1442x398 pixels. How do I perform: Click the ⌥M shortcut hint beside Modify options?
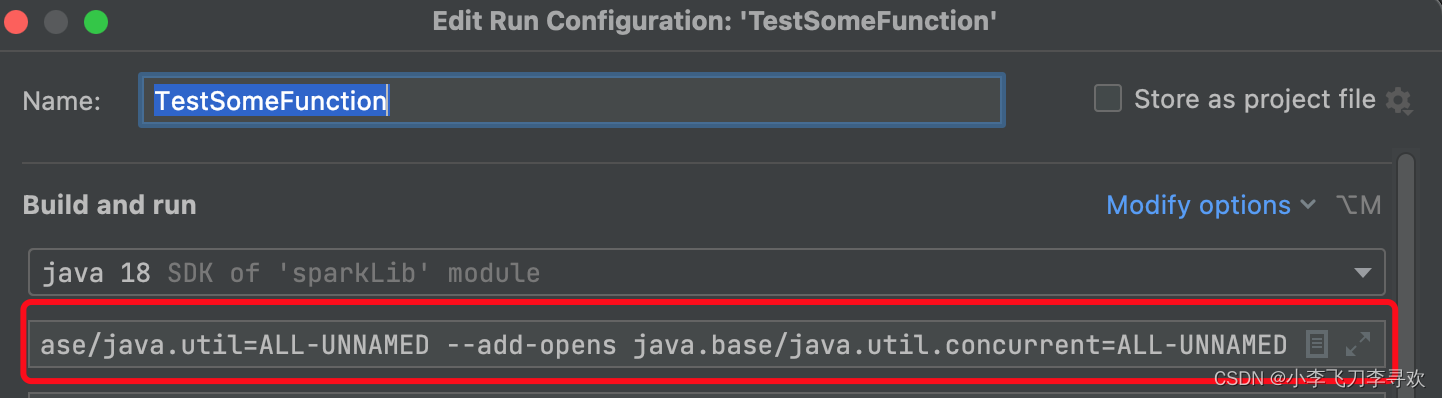1359,205
